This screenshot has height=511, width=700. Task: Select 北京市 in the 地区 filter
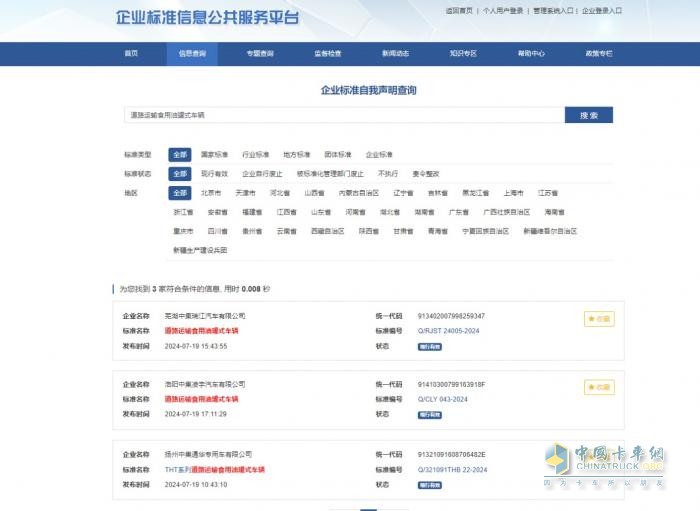pos(210,193)
